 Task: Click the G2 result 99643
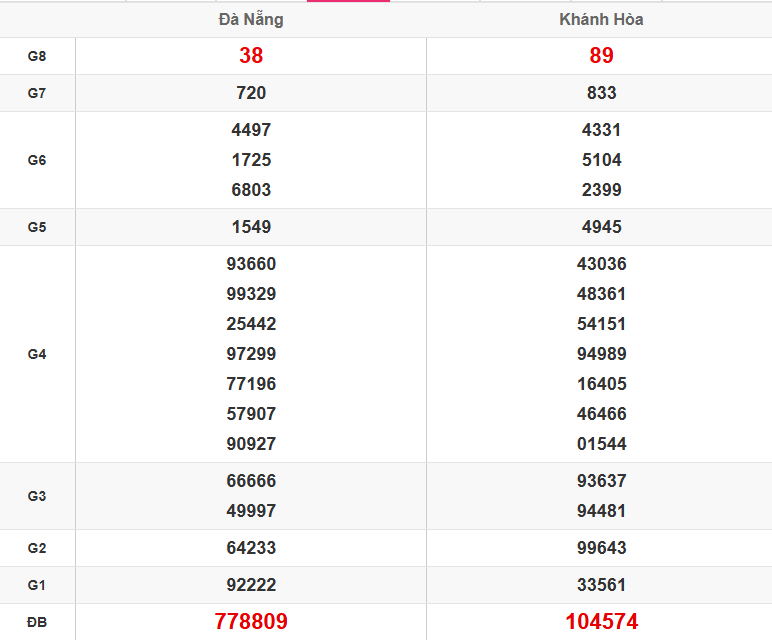pyautogui.click(x=601, y=548)
